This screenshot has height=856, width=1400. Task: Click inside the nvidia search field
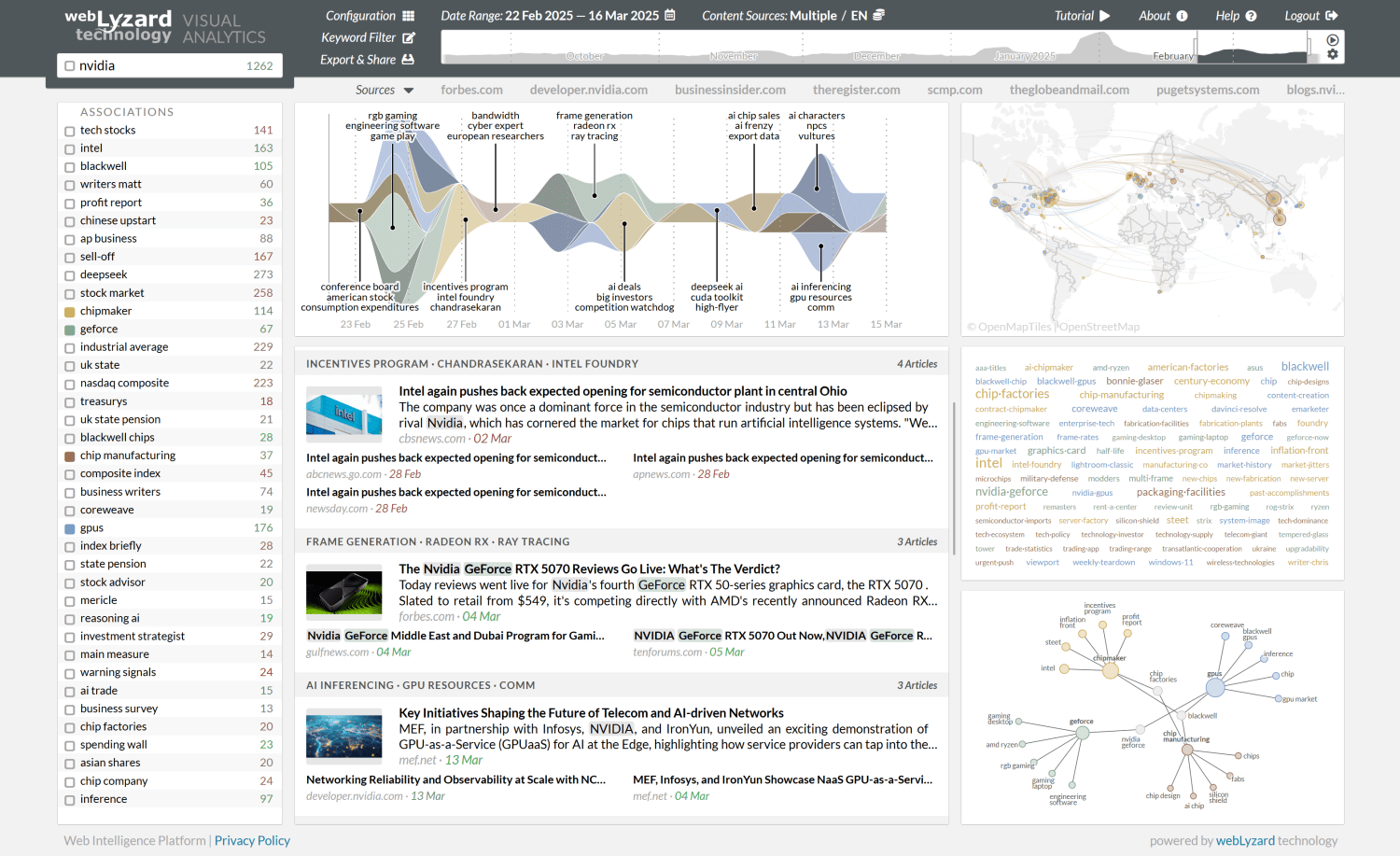(x=149, y=65)
